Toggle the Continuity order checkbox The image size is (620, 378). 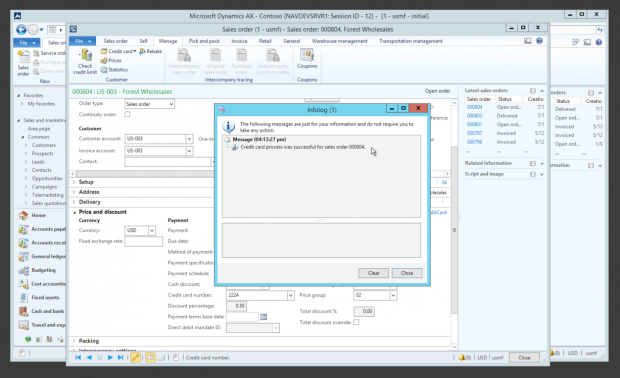(x=127, y=114)
